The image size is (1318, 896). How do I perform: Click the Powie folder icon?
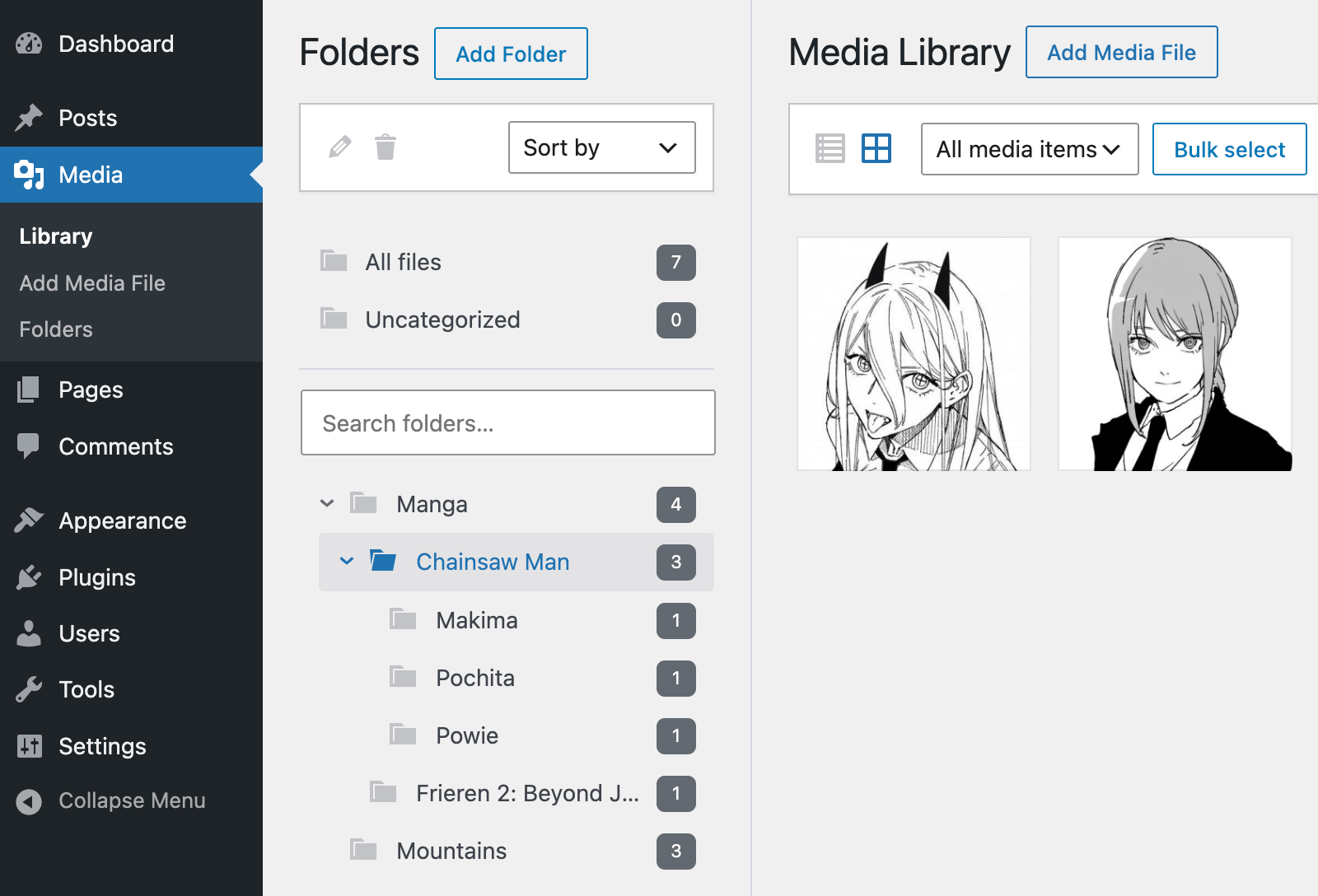[x=403, y=735]
